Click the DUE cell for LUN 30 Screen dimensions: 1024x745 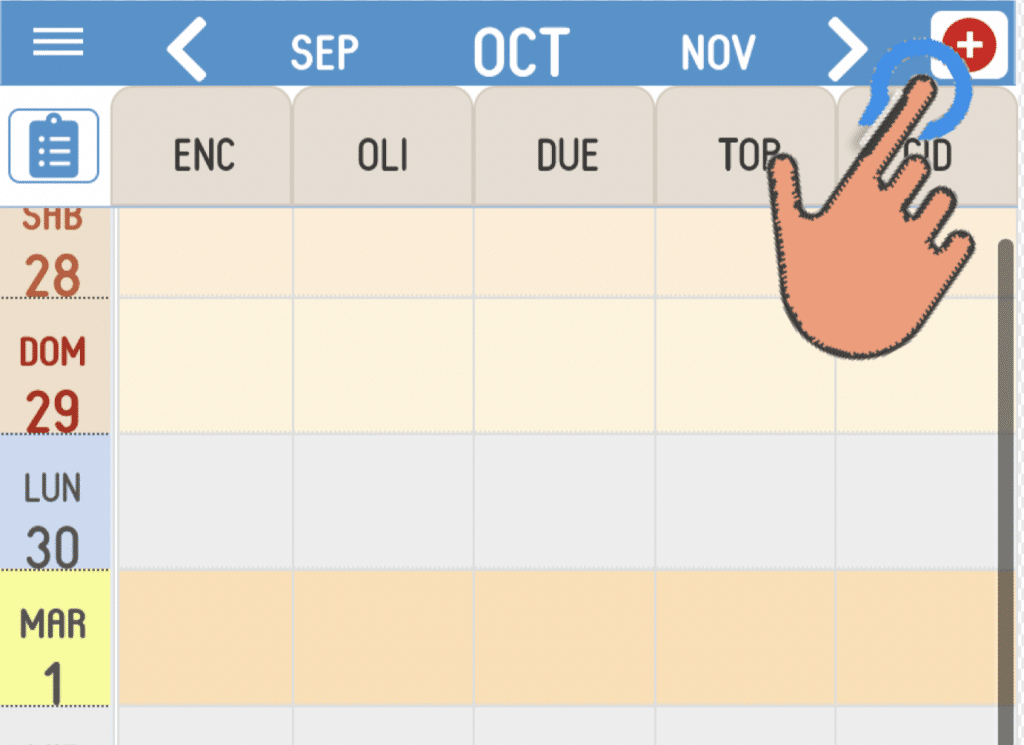564,501
